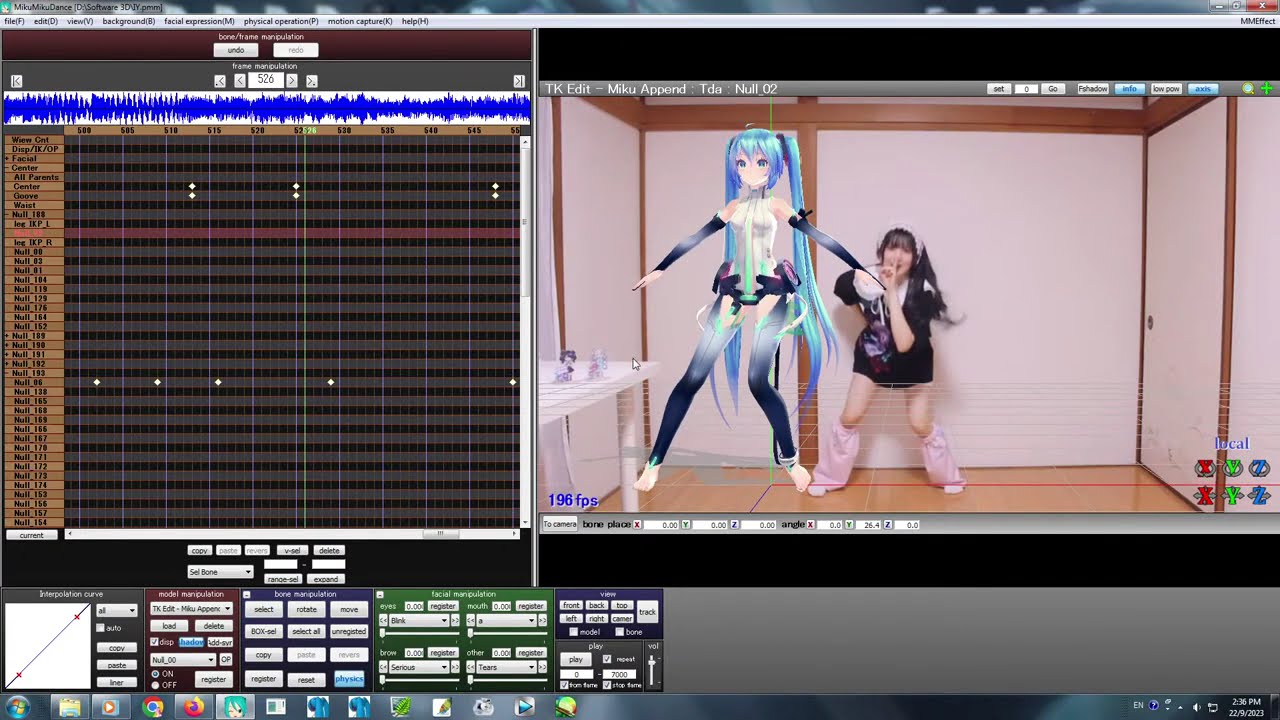Image resolution: width=1280 pixels, height=720 pixels.
Task: Open the mouth 'a' morph dropdown
Action: pyautogui.click(x=505, y=621)
